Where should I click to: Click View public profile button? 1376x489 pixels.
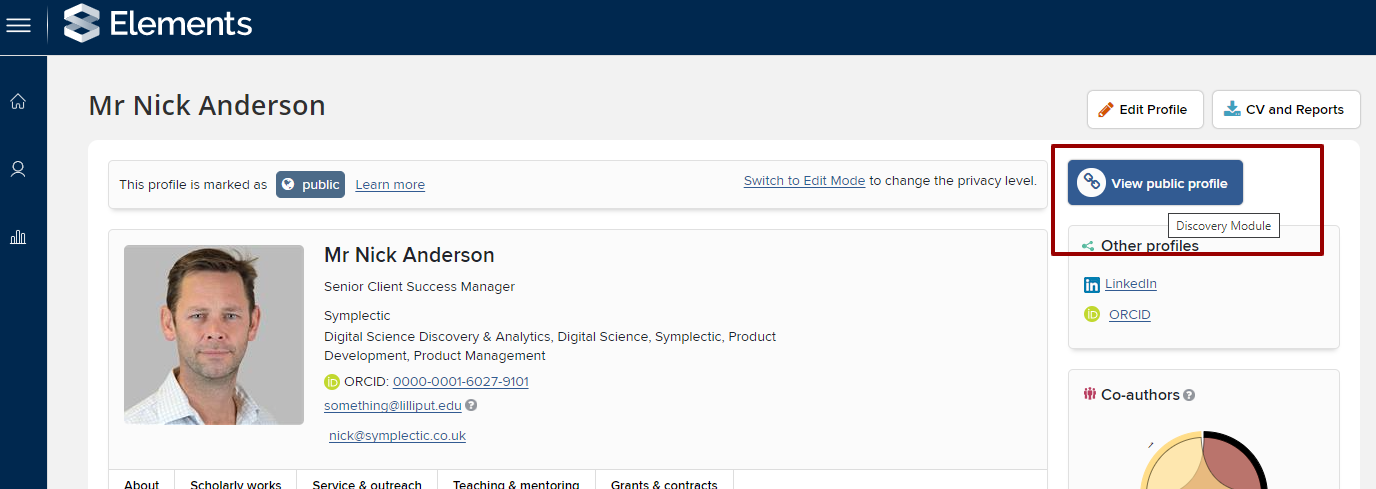(1155, 183)
